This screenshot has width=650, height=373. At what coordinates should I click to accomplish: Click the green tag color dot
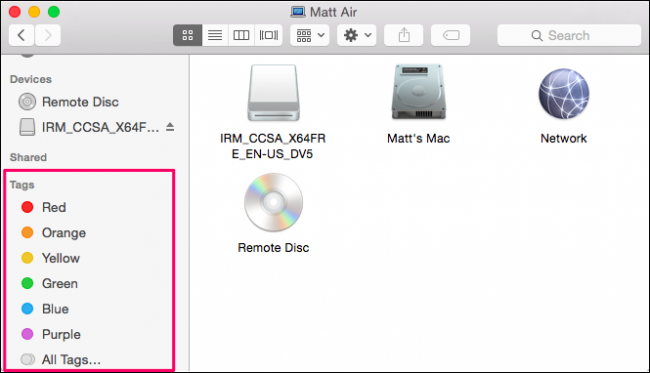click(x=27, y=283)
